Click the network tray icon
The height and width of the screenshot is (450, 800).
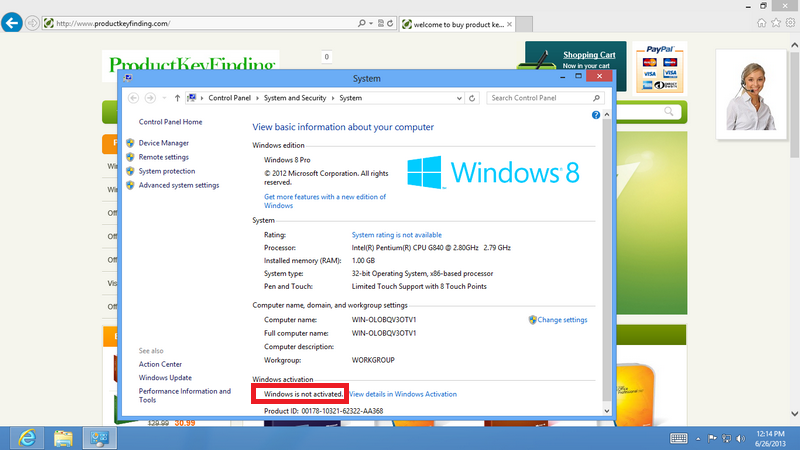point(727,438)
